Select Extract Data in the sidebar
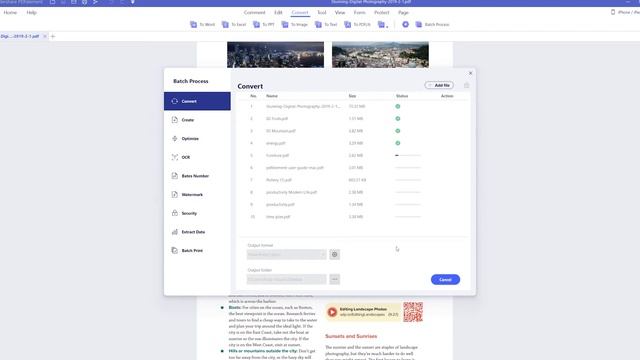Viewport: 640px width, 360px height. pyautogui.click(x=197, y=232)
